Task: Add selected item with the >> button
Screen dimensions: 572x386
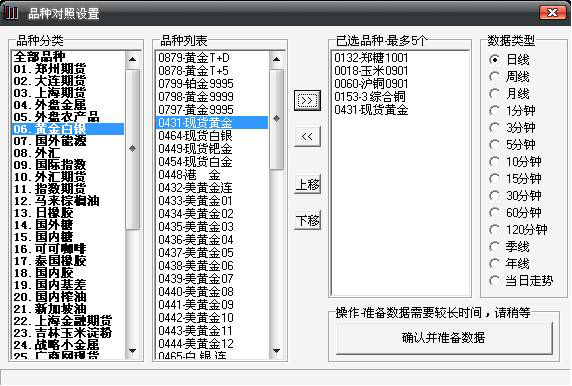Action: coord(307,100)
